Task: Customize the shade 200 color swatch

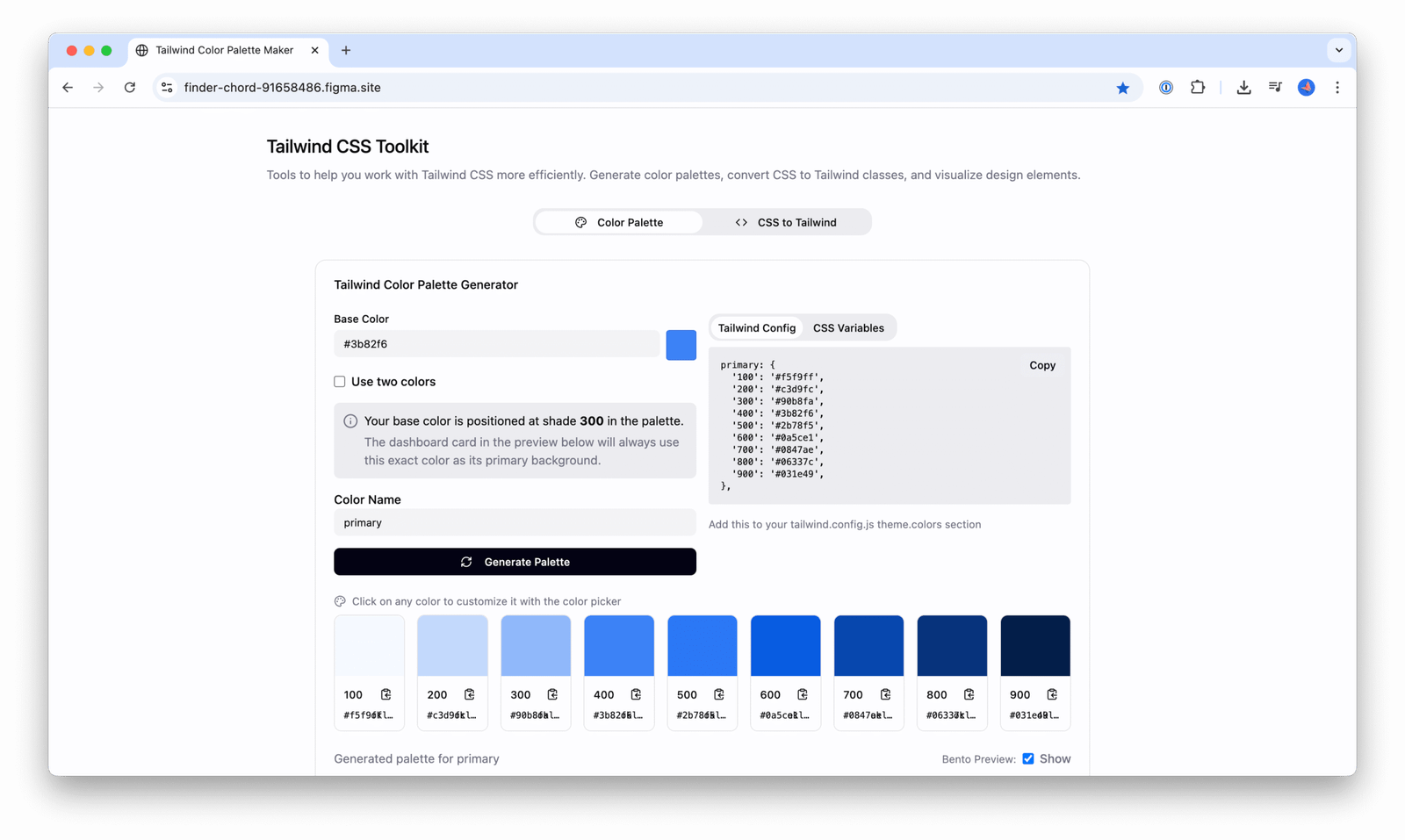Action: pos(452,646)
